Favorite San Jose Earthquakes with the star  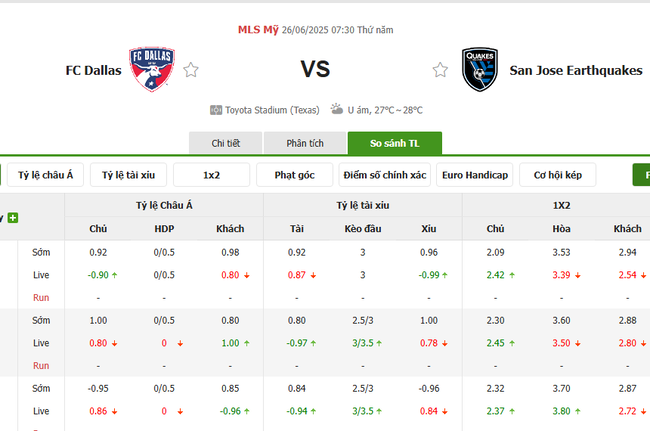click(x=440, y=70)
